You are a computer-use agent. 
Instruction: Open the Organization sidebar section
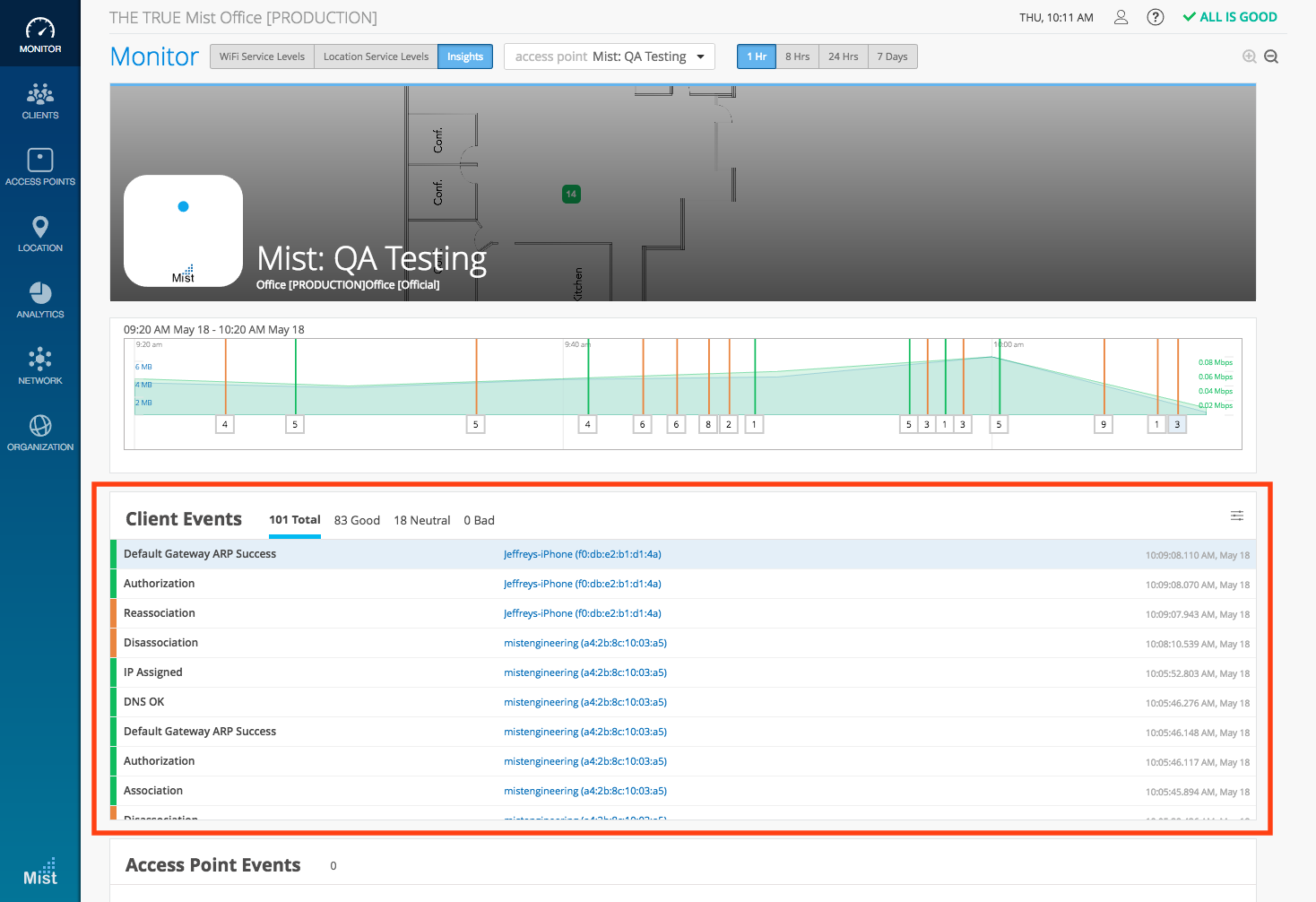[40, 433]
